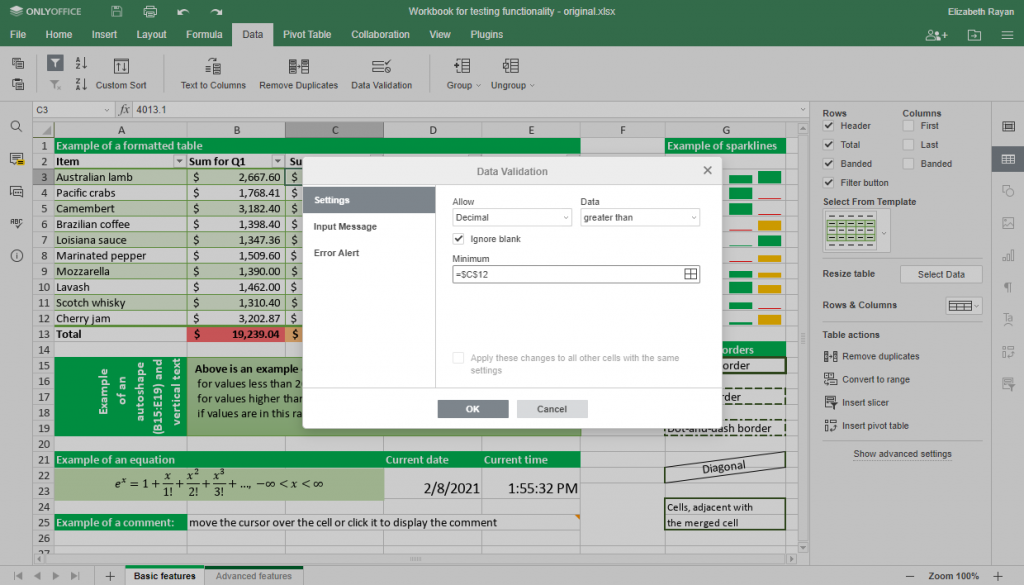Open the Comments panel

(18, 158)
